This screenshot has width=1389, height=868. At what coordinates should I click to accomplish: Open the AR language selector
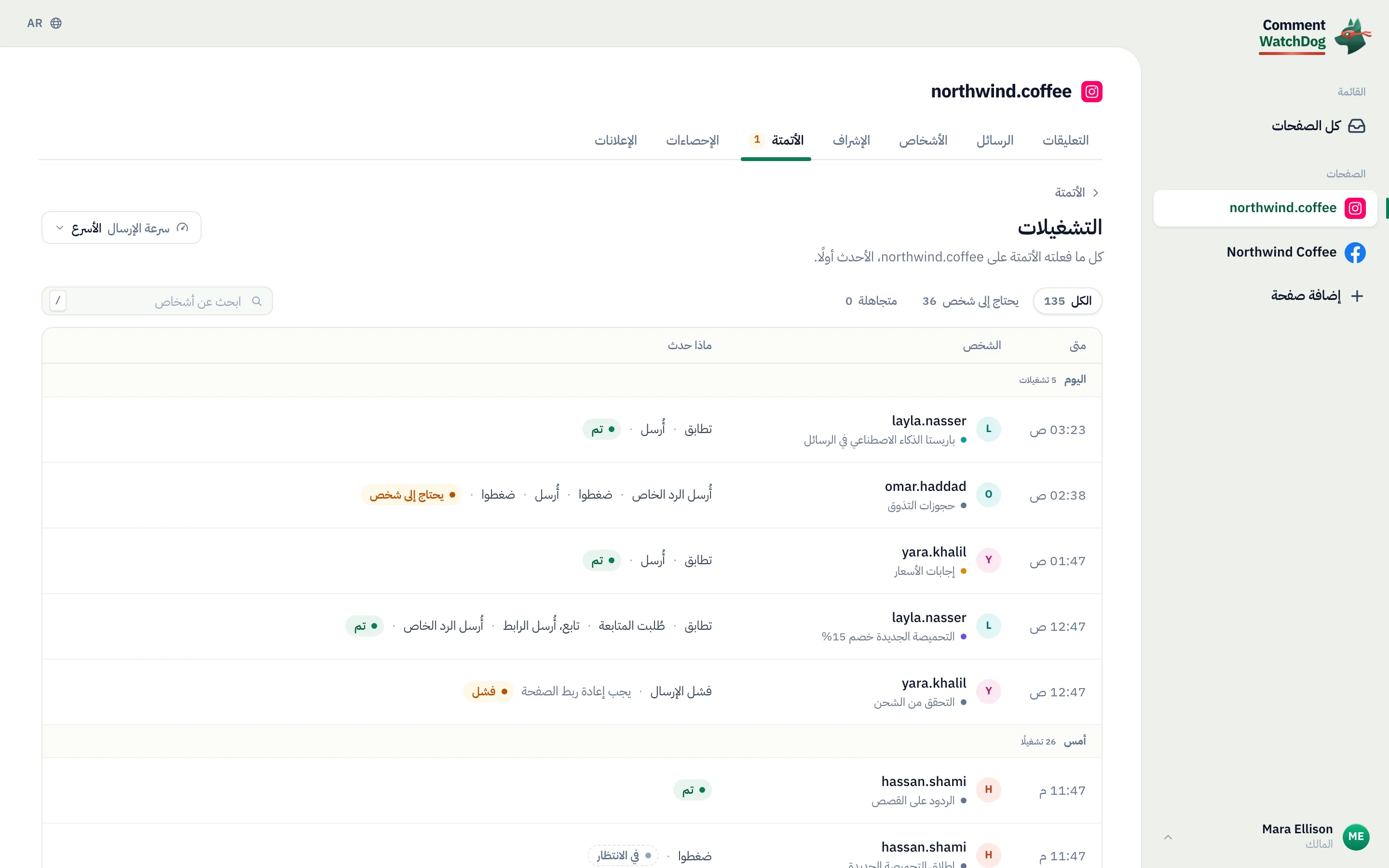pyautogui.click(x=44, y=23)
